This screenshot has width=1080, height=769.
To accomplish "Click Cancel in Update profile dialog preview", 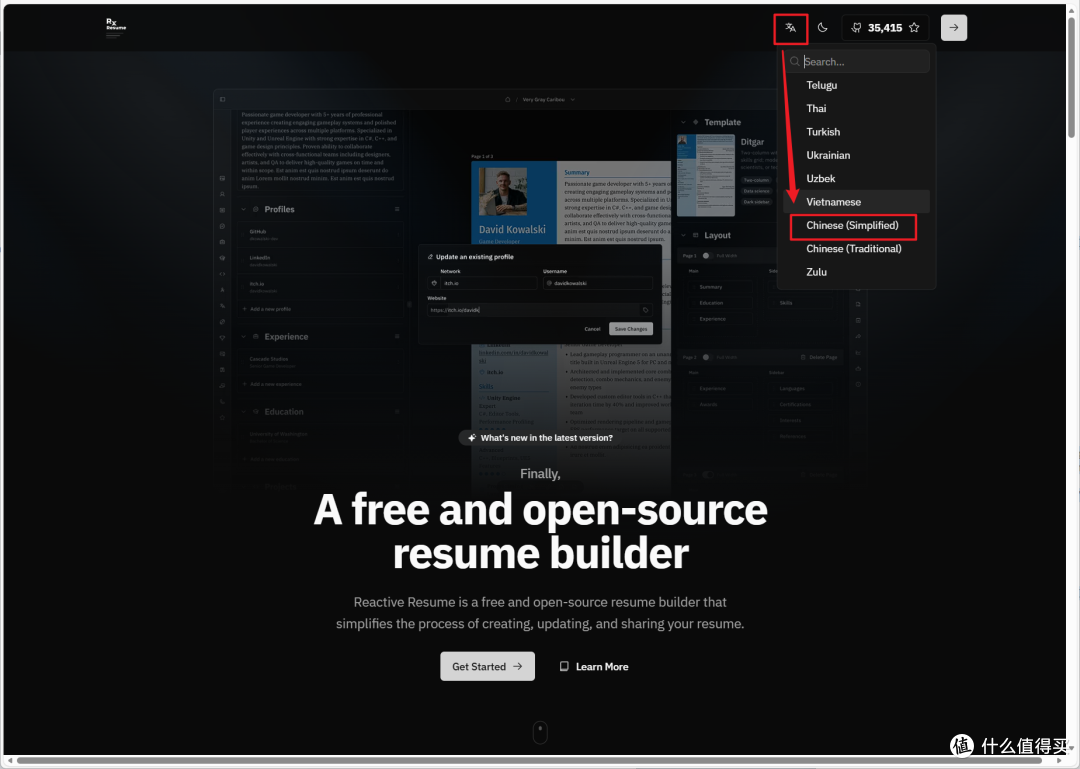I will click(x=592, y=329).
